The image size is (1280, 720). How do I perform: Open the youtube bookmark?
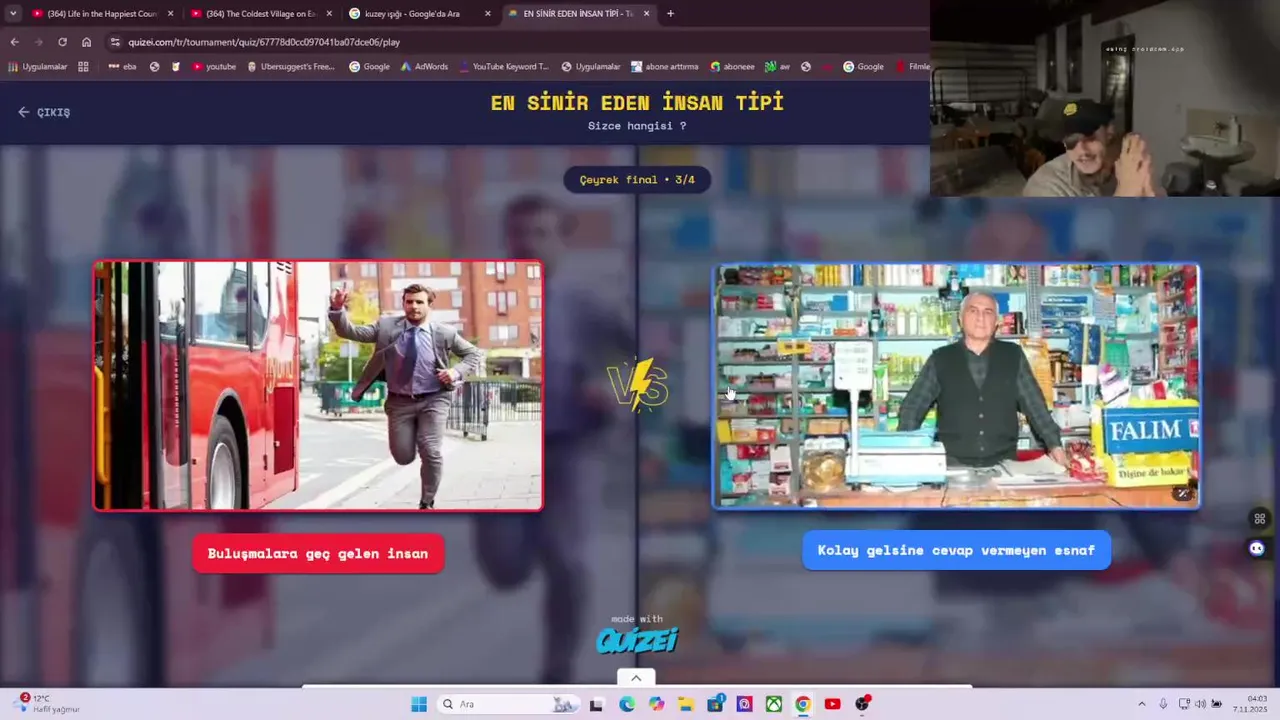214,67
